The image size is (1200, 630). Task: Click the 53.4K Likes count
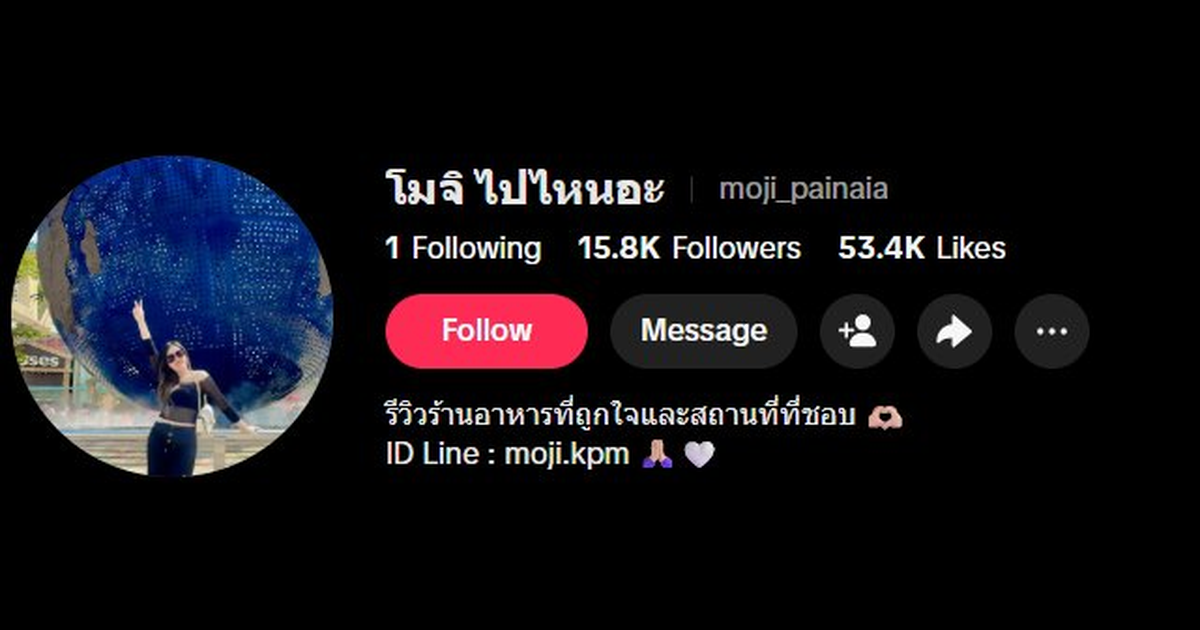(x=922, y=248)
